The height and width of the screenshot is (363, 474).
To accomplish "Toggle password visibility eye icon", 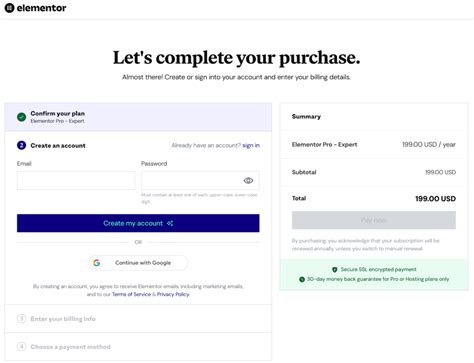I will pos(248,180).
